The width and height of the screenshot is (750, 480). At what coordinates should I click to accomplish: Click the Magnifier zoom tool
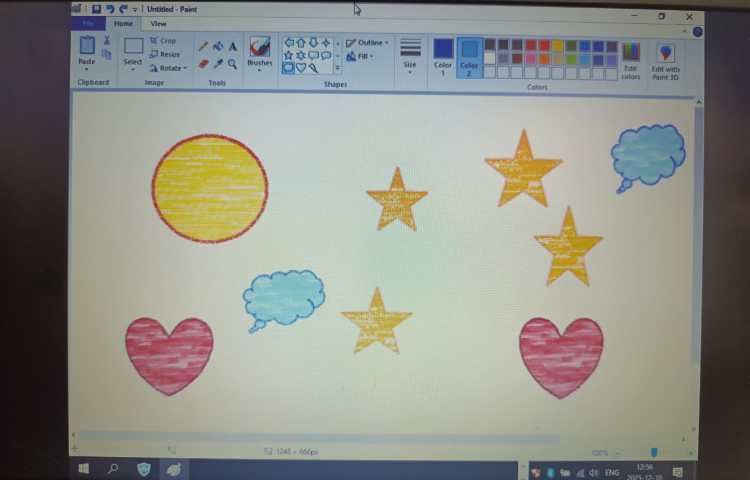coord(233,63)
